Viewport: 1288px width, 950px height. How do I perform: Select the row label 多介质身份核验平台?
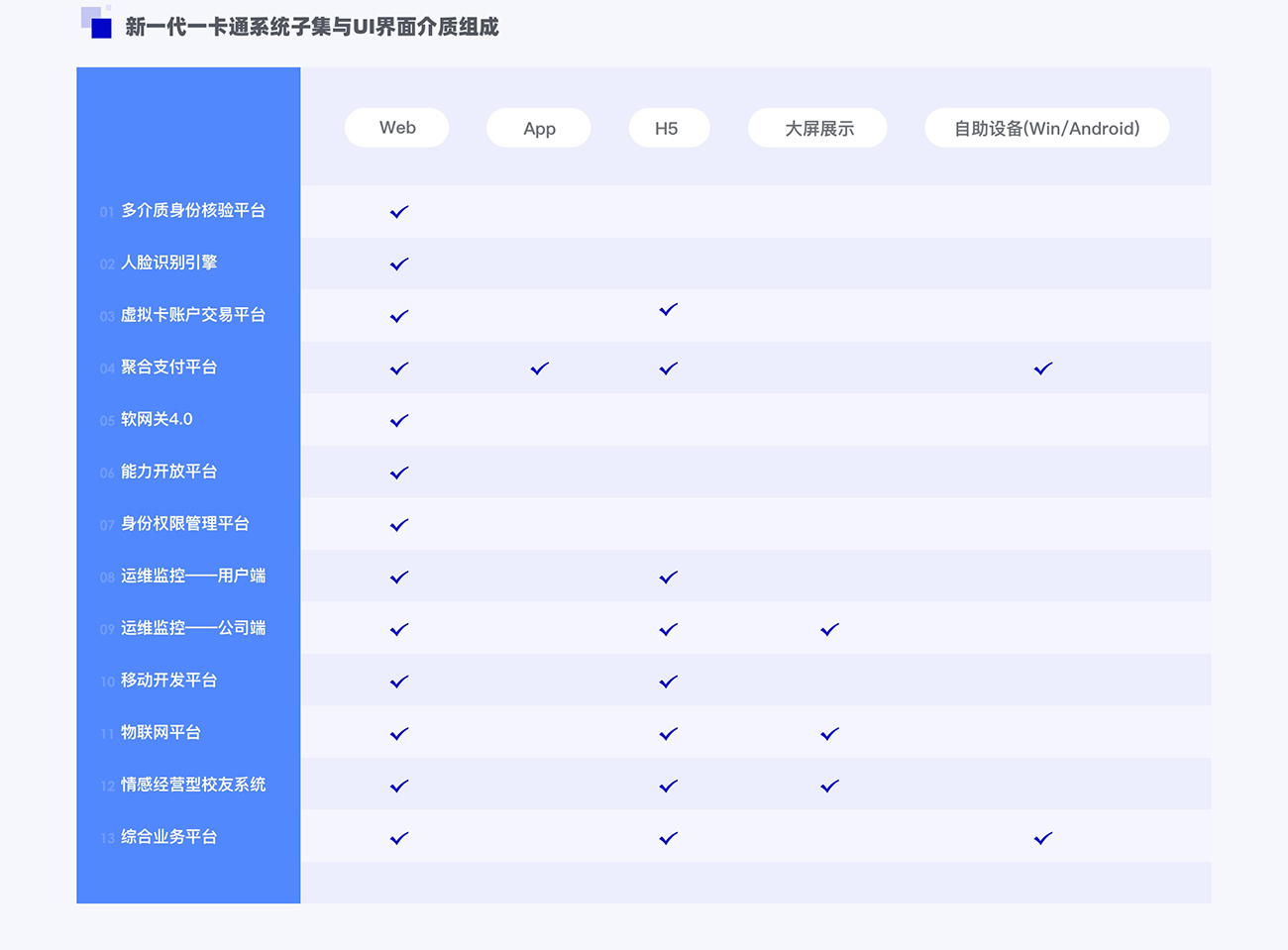coord(193,210)
